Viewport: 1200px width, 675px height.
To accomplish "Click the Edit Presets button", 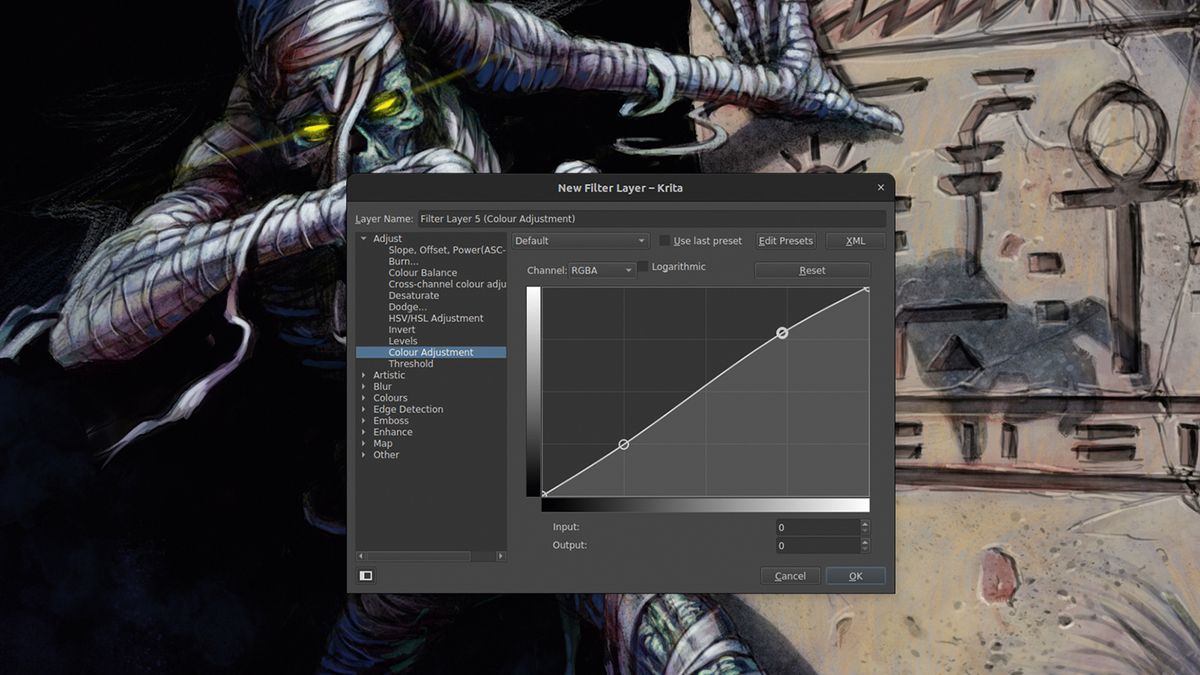I will tap(785, 240).
